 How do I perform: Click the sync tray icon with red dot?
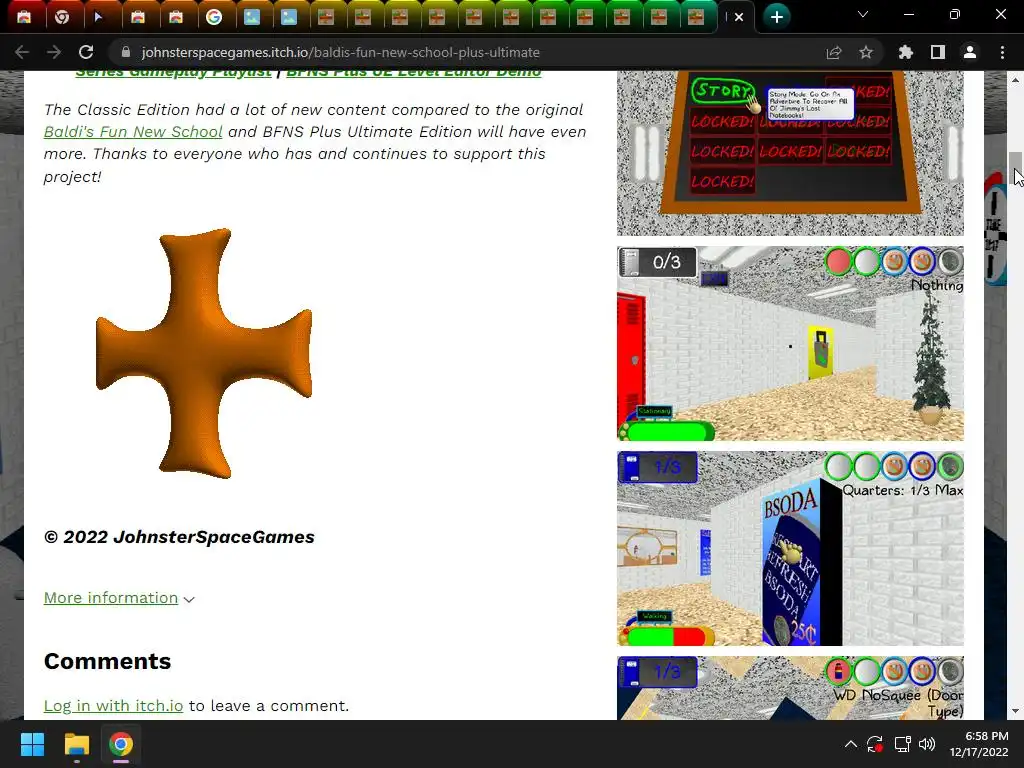(875, 744)
